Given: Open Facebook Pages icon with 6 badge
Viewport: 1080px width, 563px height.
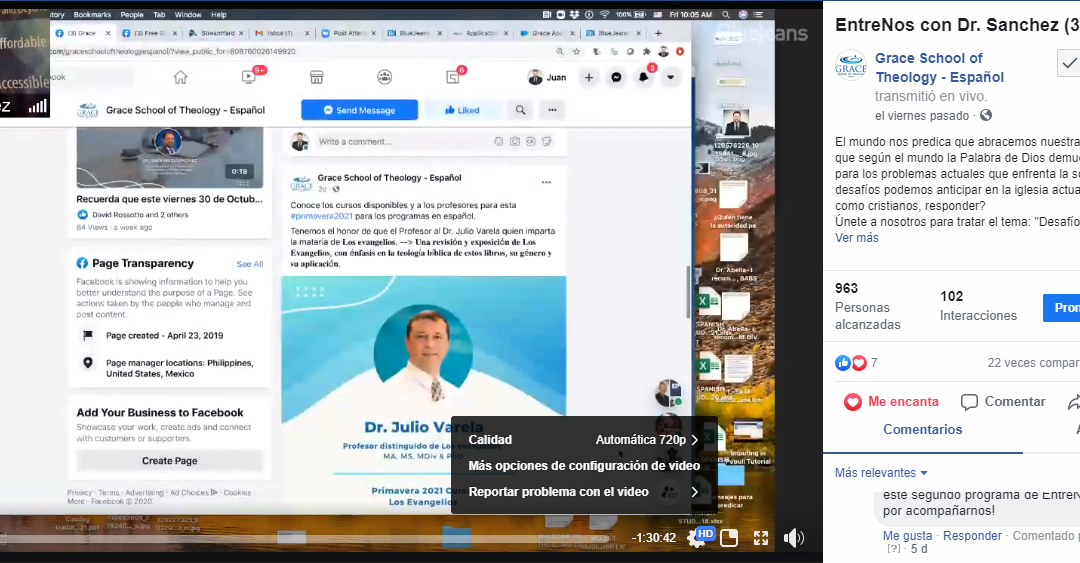Looking at the screenshot, I should 453,77.
